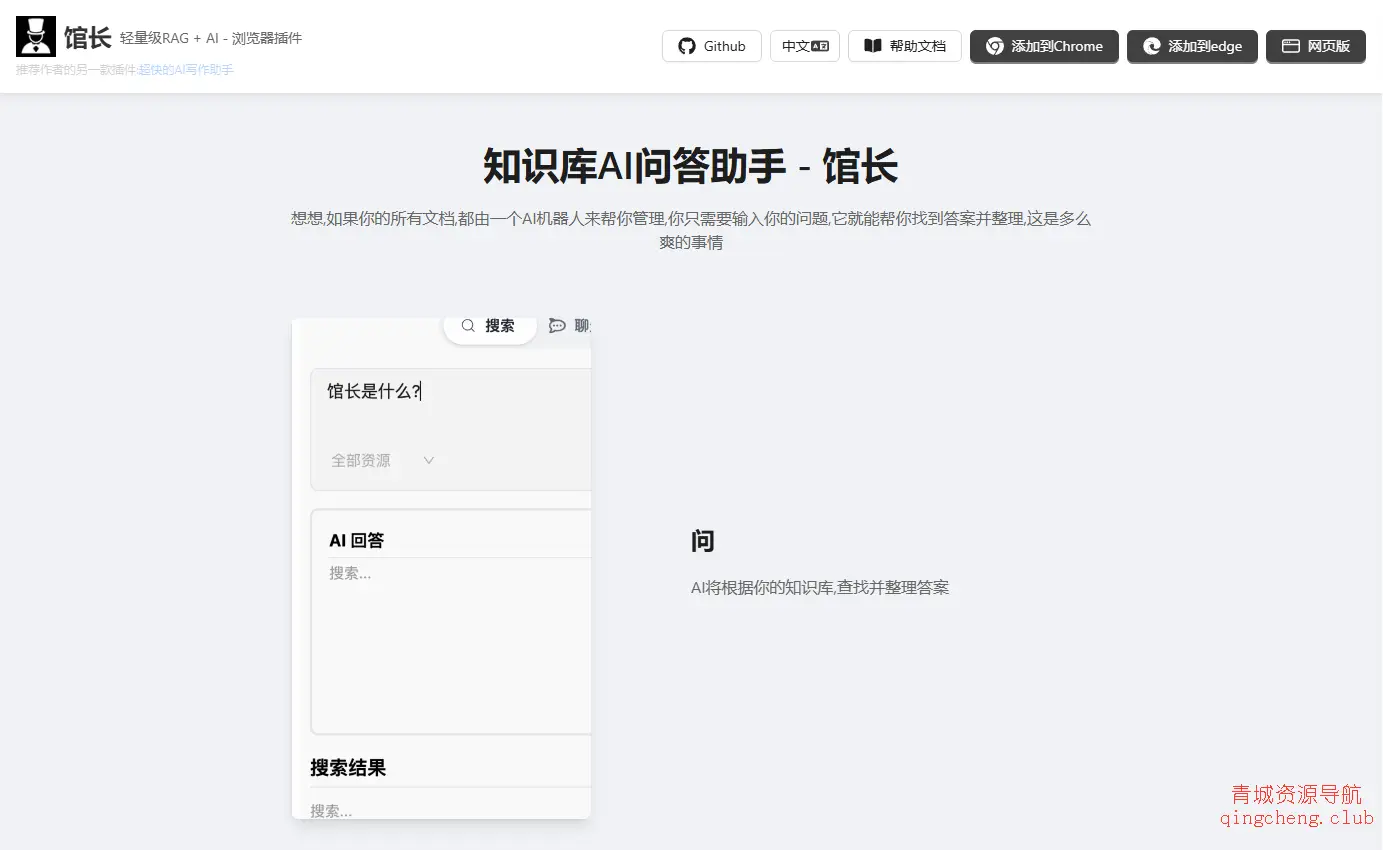Image resolution: width=1383 pixels, height=850 pixels.
Task: Click 添加到Chrome to install the extension
Action: 1043,46
